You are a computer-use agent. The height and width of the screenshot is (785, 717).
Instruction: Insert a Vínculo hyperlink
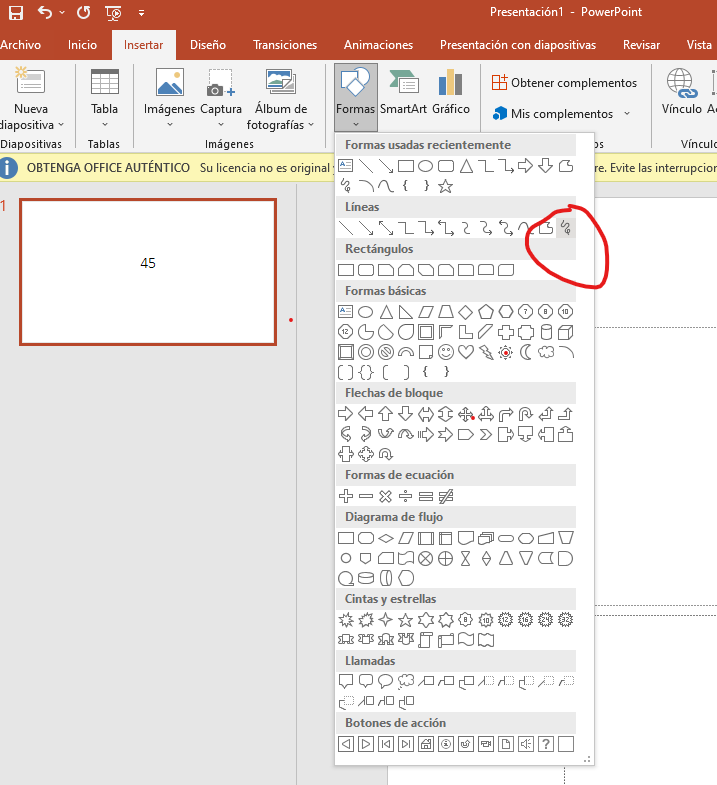681,92
